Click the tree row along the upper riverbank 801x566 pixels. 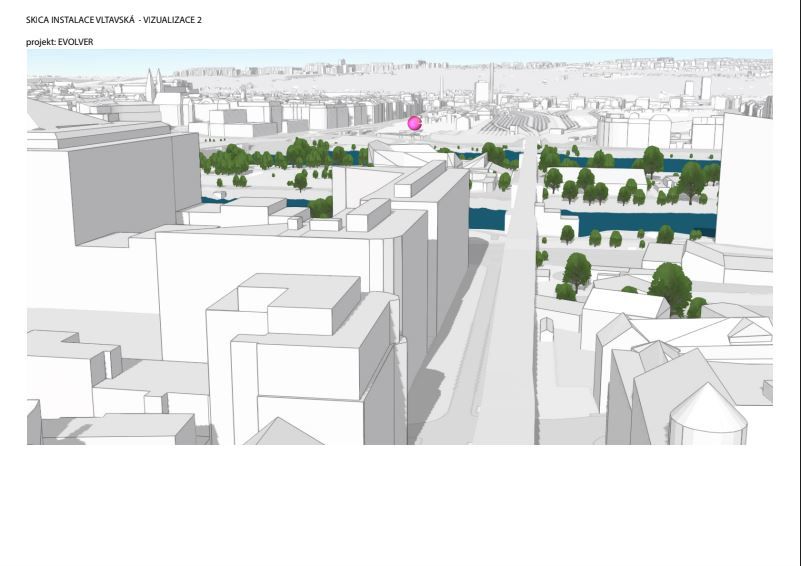pyautogui.click(x=270, y=155)
